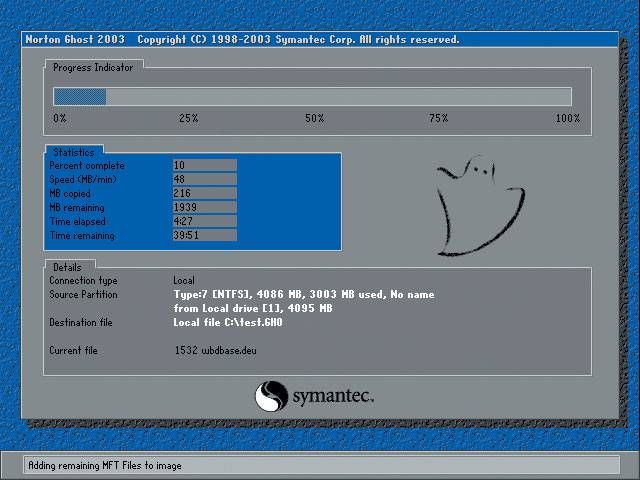Click the Destination file path C:\test.GHO

point(228,323)
